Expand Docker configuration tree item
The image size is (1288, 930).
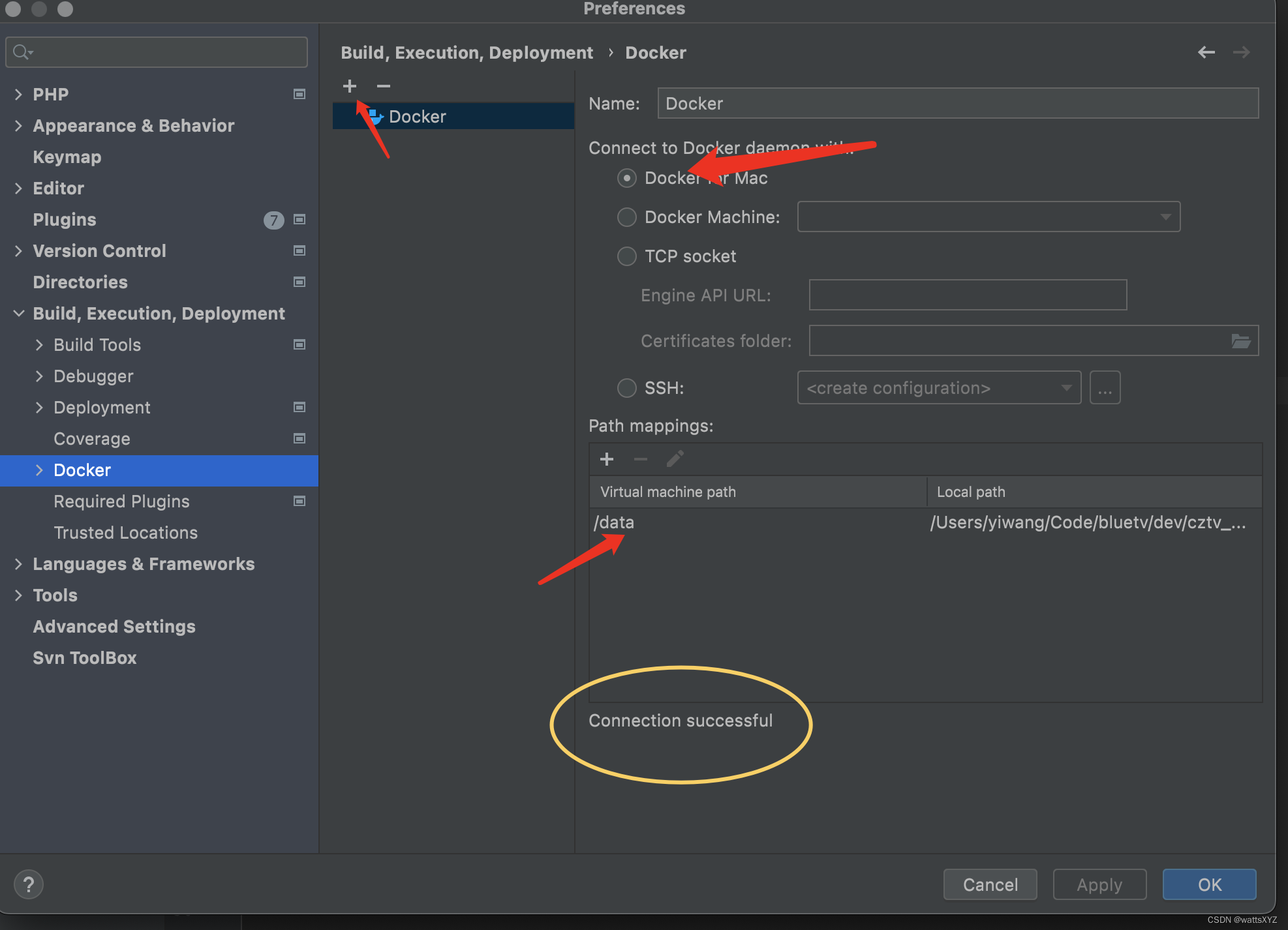pyautogui.click(x=36, y=470)
